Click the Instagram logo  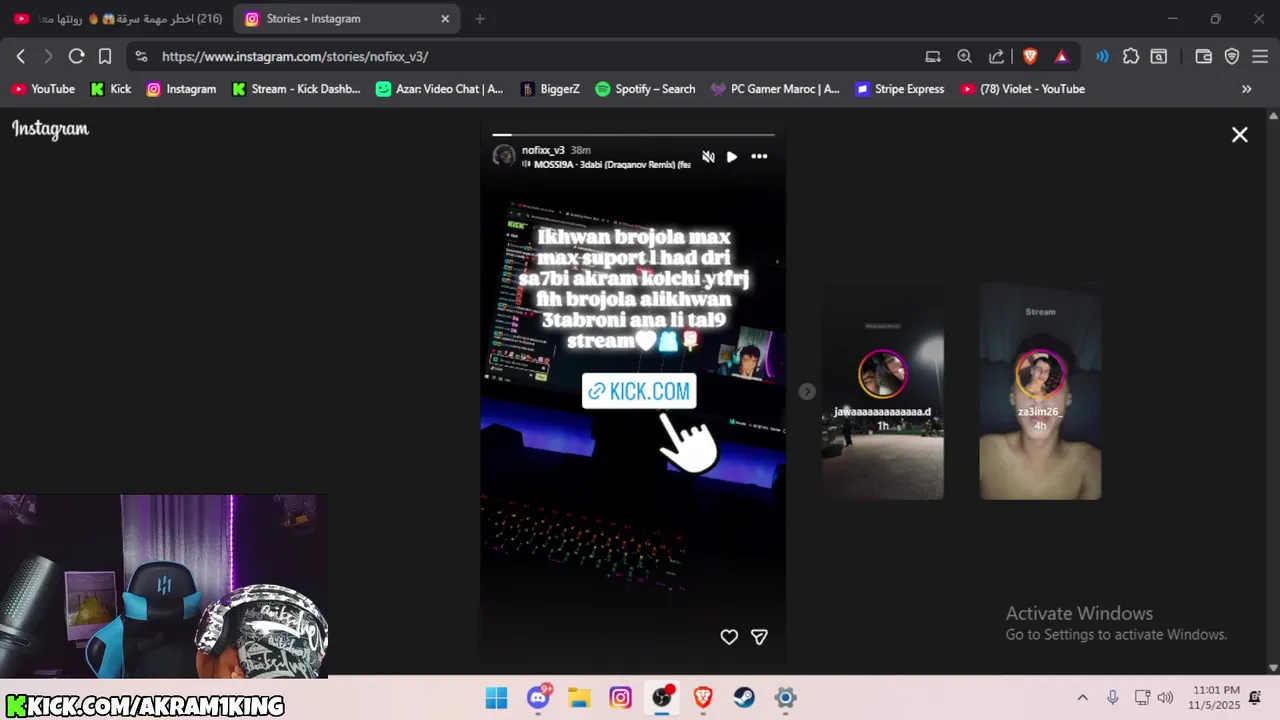coord(50,129)
